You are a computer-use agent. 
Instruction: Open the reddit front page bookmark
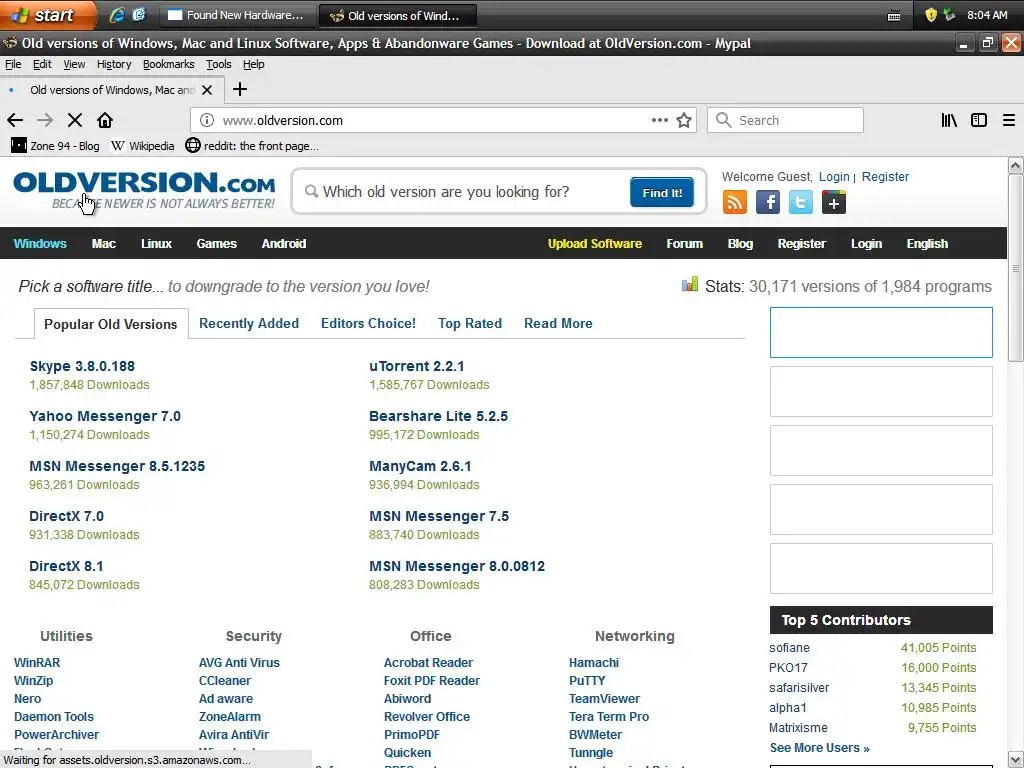click(x=252, y=146)
